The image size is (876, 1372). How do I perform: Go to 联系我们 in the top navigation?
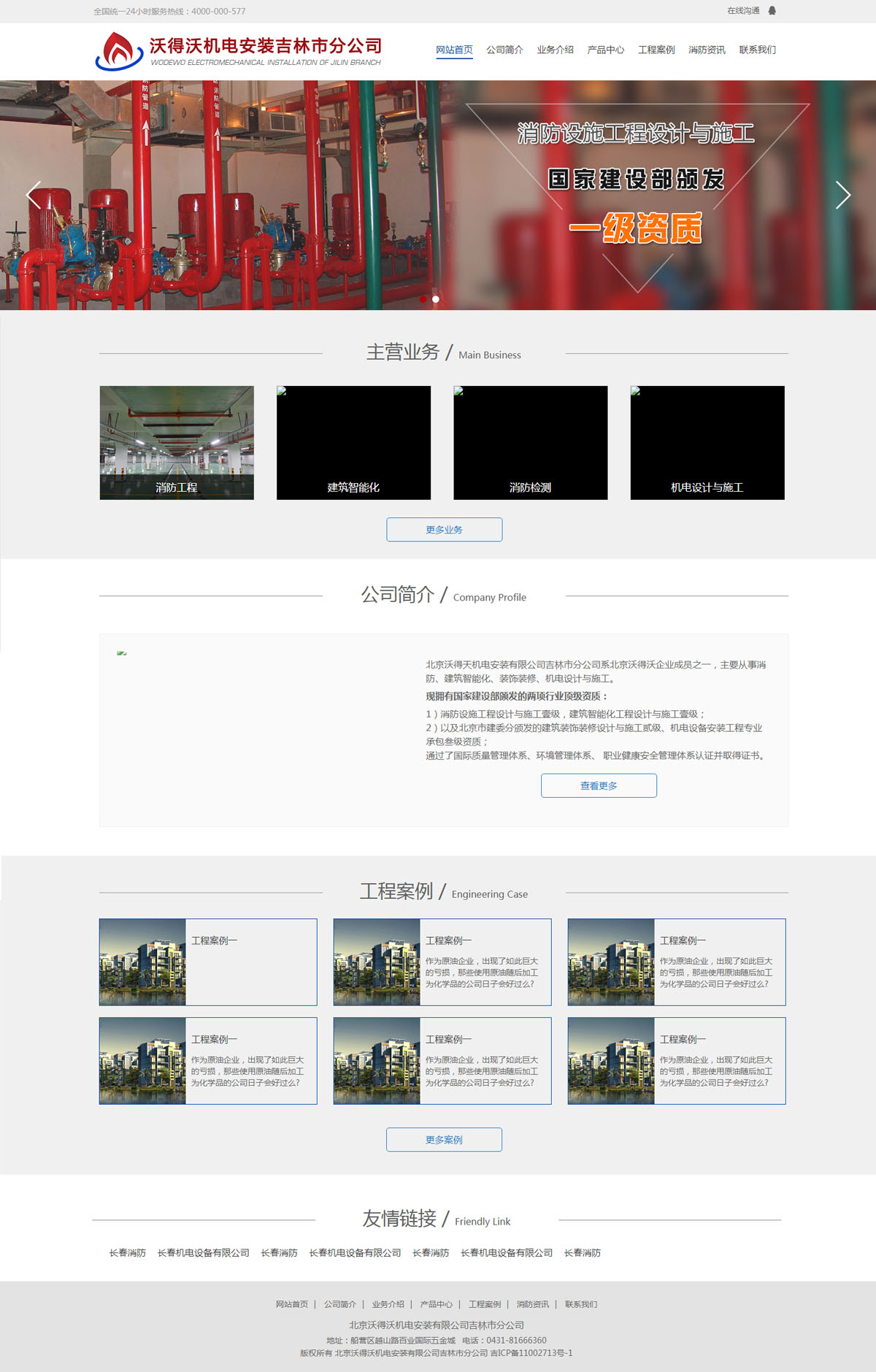pyautogui.click(x=757, y=50)
